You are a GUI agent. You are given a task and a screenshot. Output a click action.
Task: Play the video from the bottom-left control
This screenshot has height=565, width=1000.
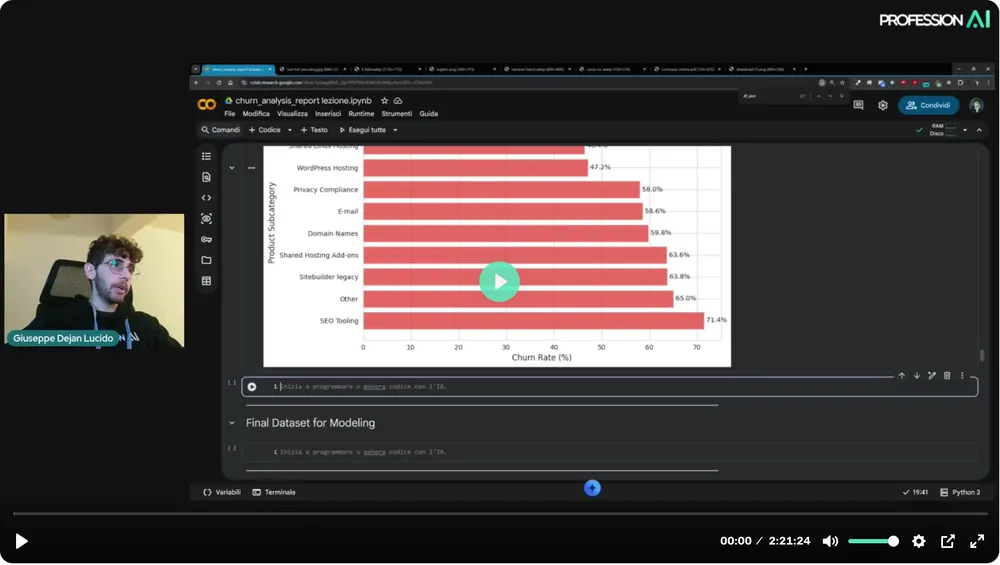click(21, 541)
